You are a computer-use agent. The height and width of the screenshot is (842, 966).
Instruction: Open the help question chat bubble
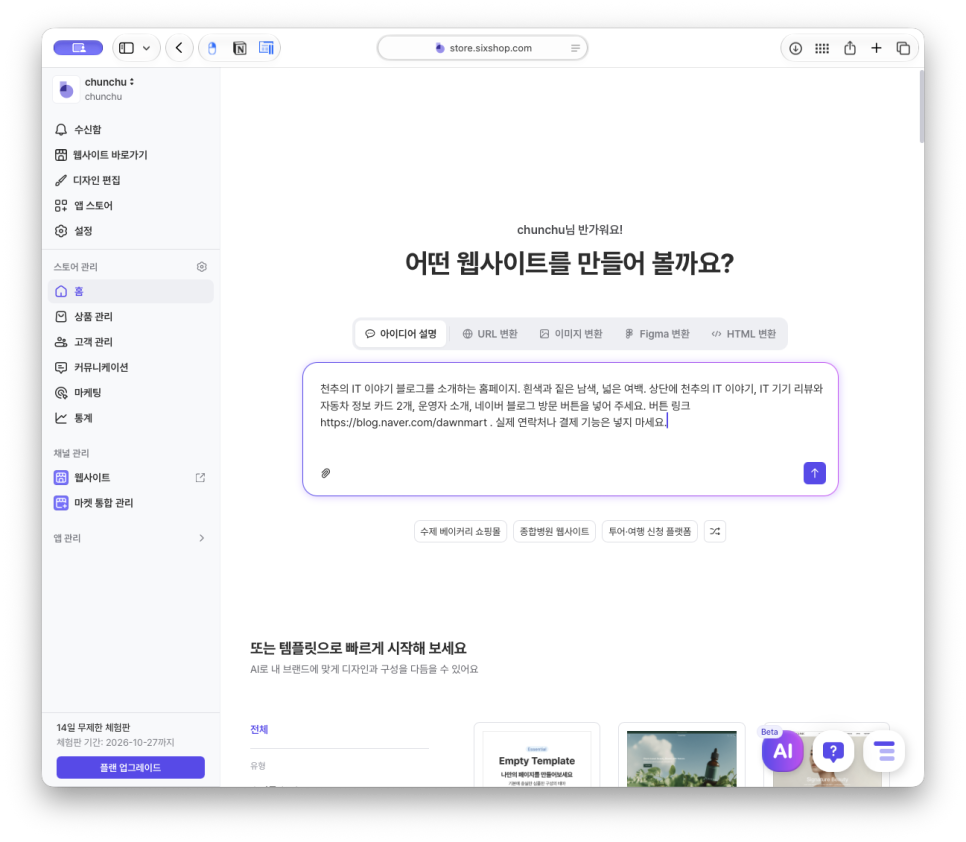tap(833, 751)
